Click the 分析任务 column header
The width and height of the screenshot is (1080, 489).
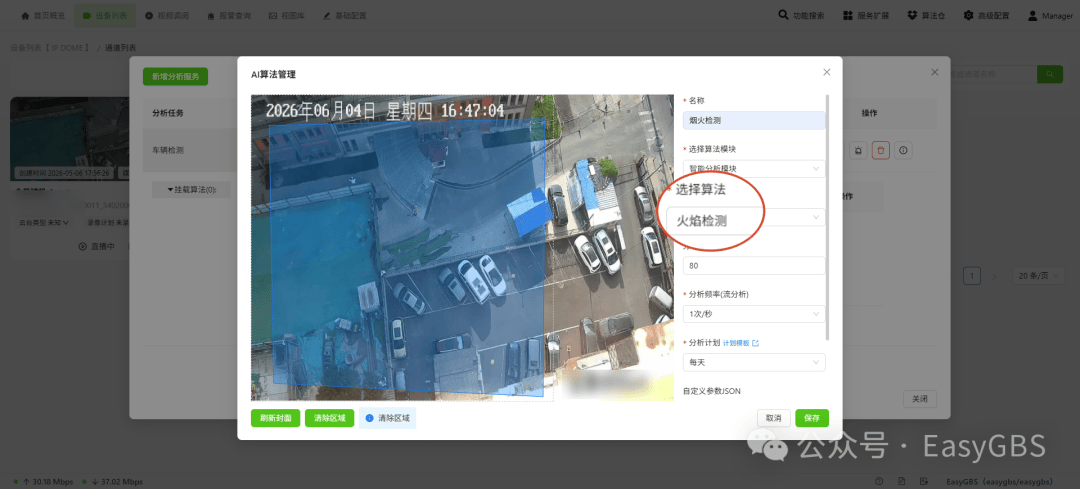pos(168,113)
